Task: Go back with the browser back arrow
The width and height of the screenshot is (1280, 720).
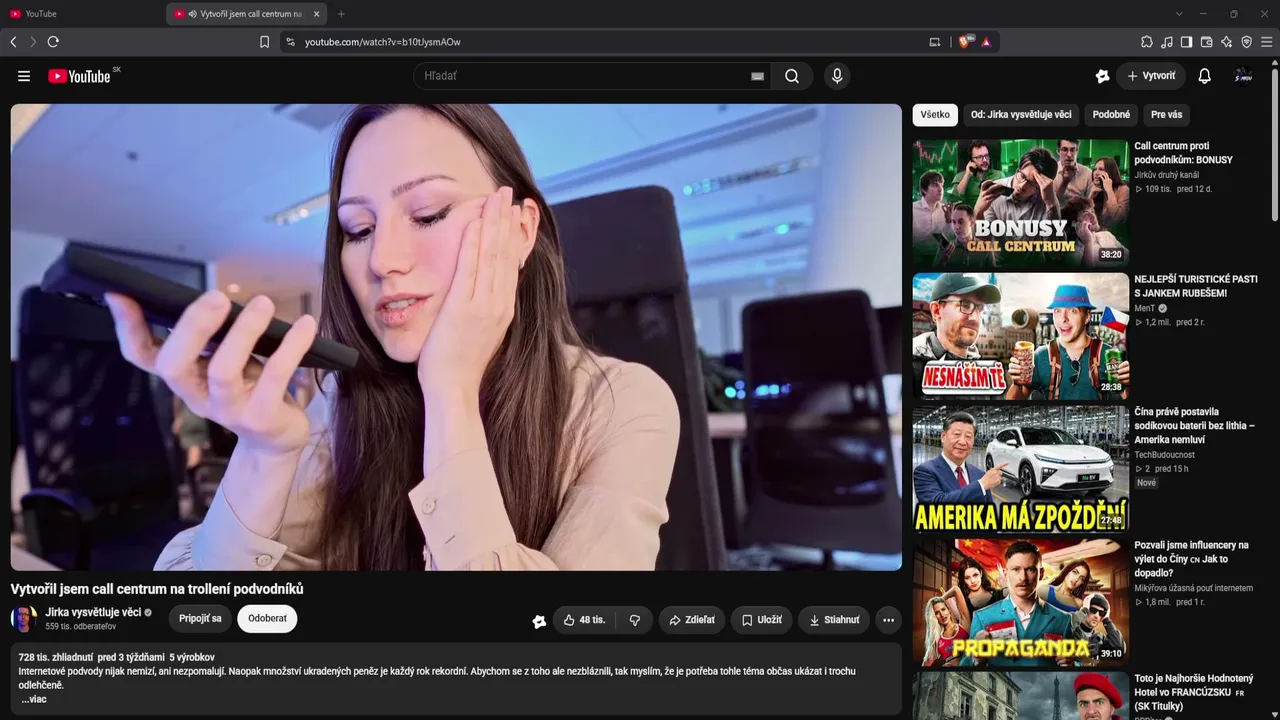Action: tap(13, 42)
